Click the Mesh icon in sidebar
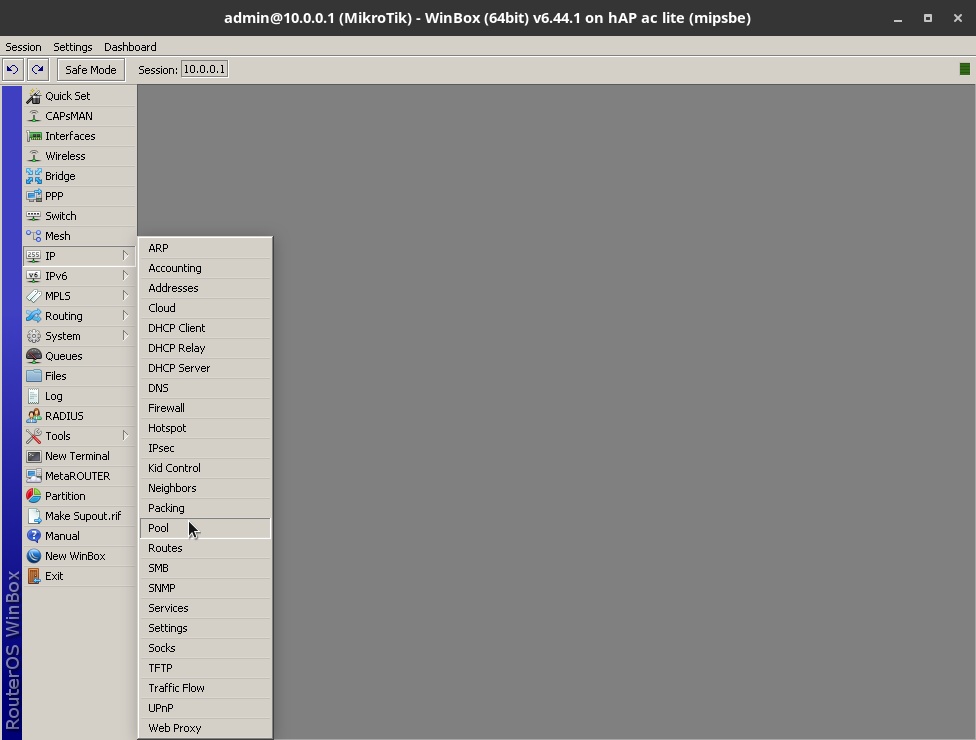 coord(34,236)
